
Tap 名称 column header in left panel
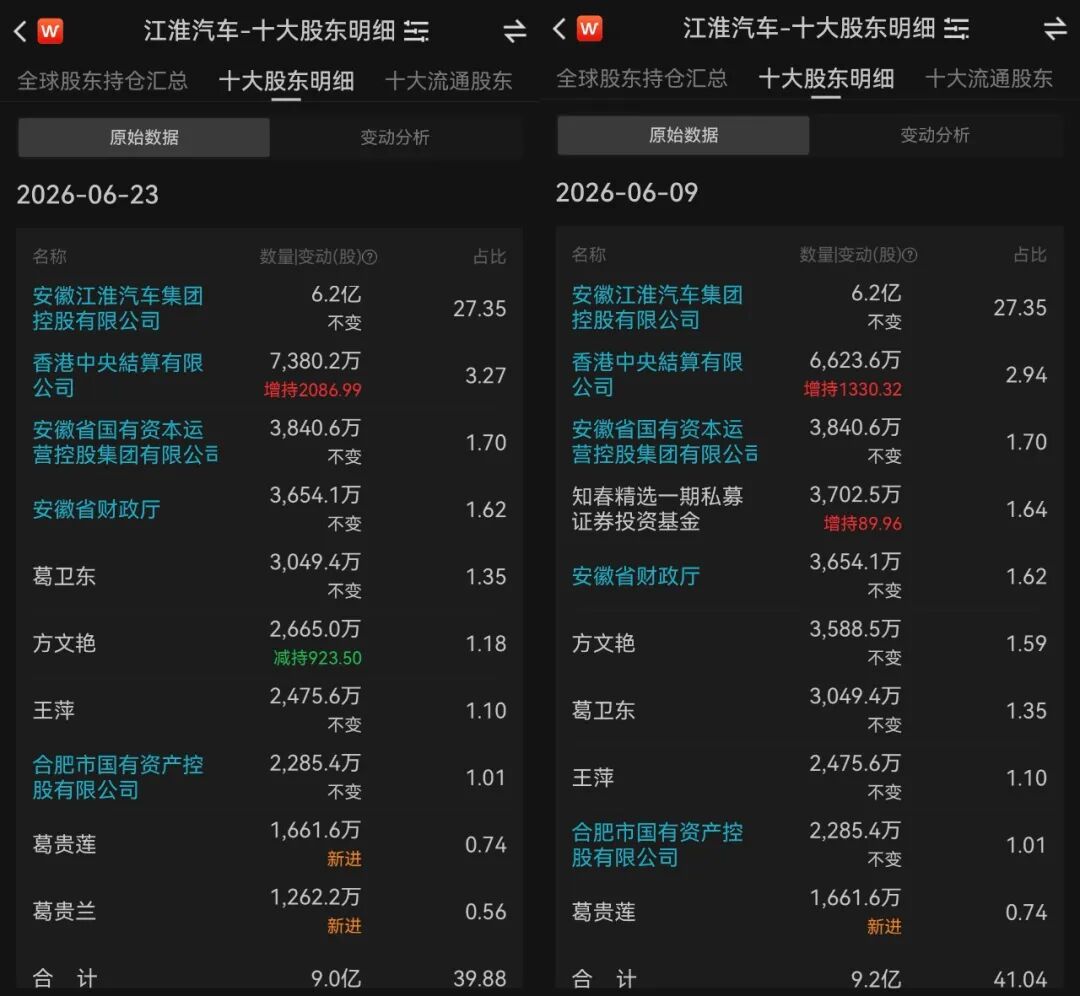point(50,257)
